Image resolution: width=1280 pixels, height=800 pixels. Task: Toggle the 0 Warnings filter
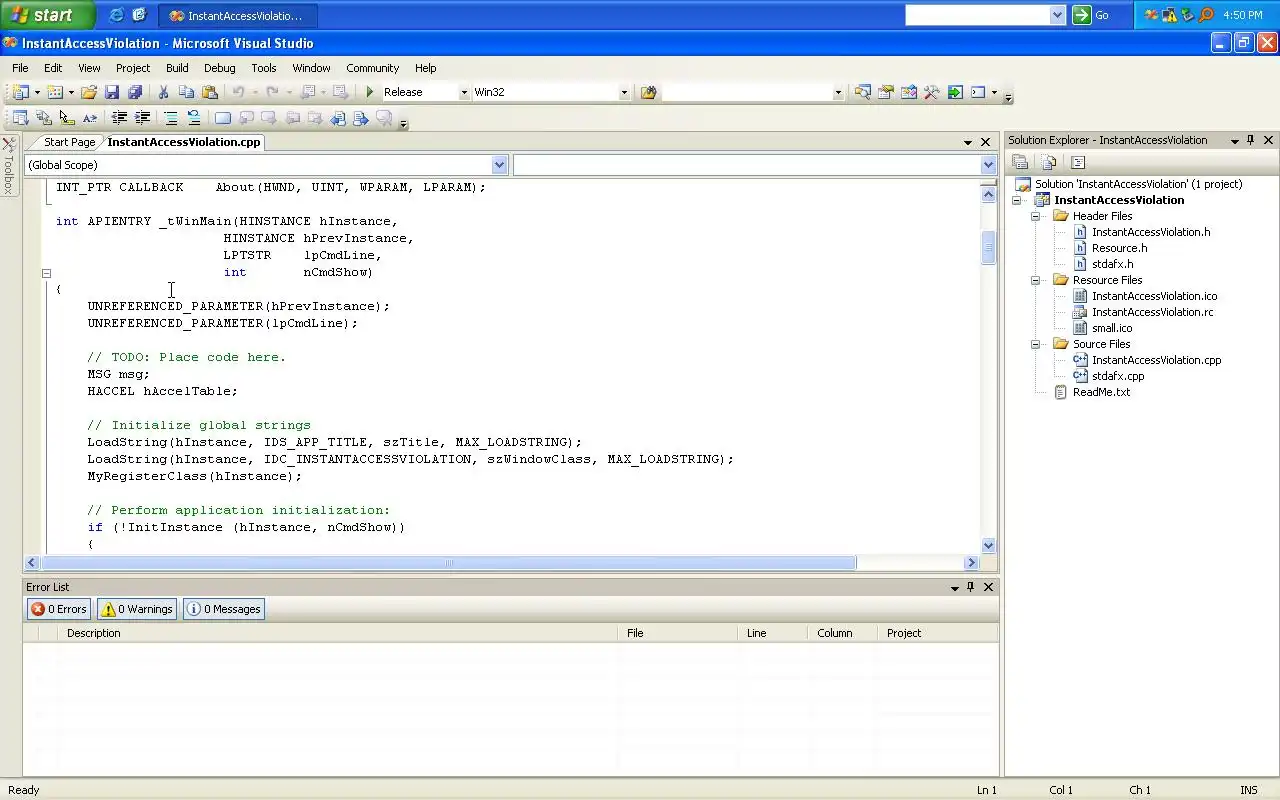tap(137, 609)
